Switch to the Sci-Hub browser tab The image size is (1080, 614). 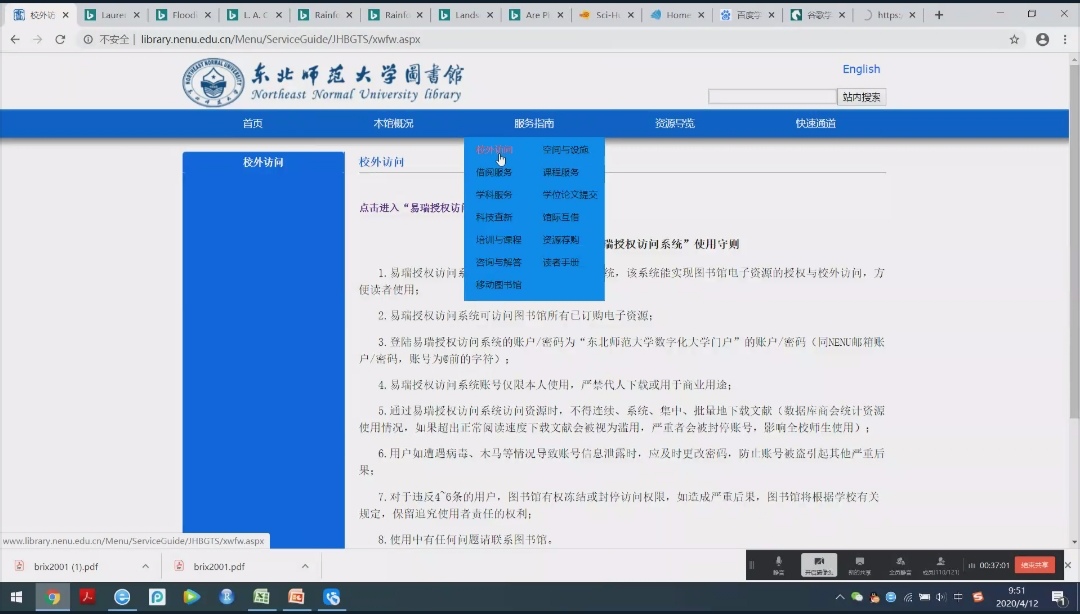tap(607, 15)
